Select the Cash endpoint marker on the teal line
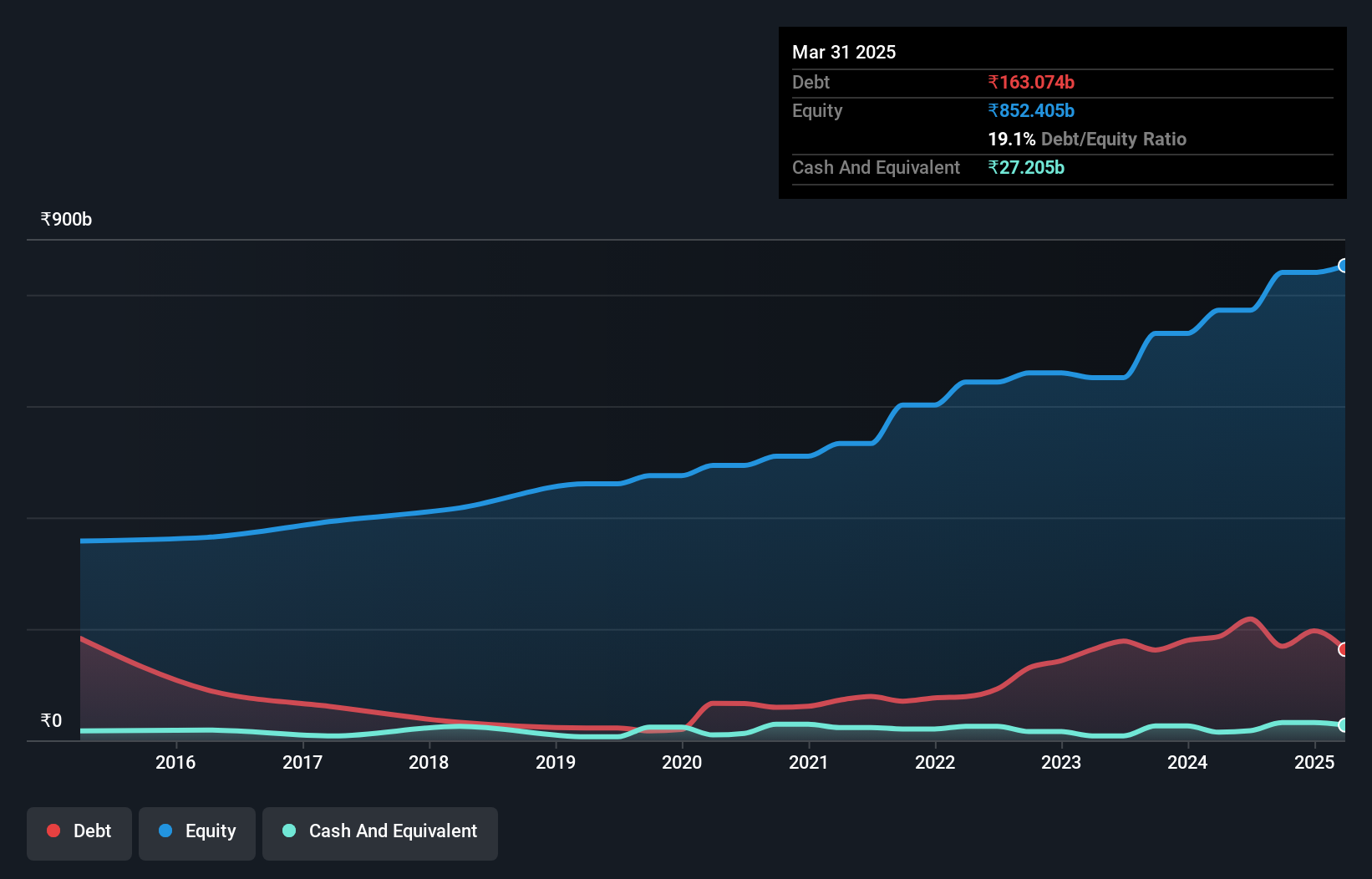1372x879 pixels. 1344,725
